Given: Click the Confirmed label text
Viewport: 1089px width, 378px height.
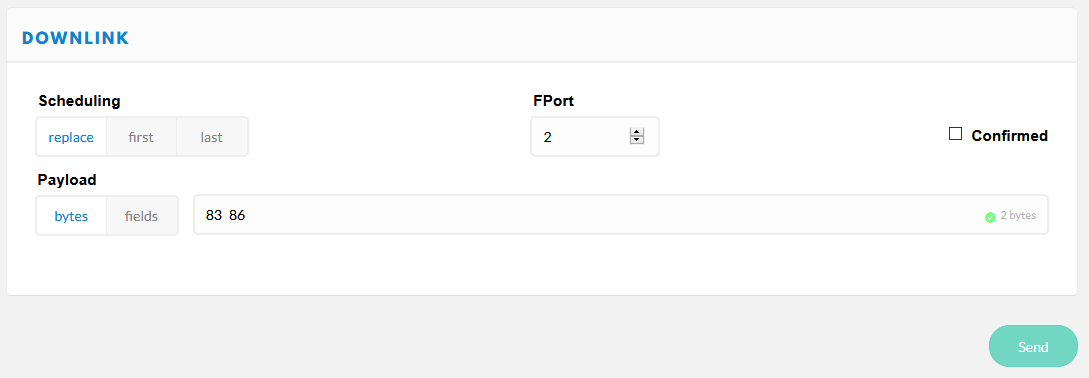Looking at the screenshot, I should [1009, 135].
